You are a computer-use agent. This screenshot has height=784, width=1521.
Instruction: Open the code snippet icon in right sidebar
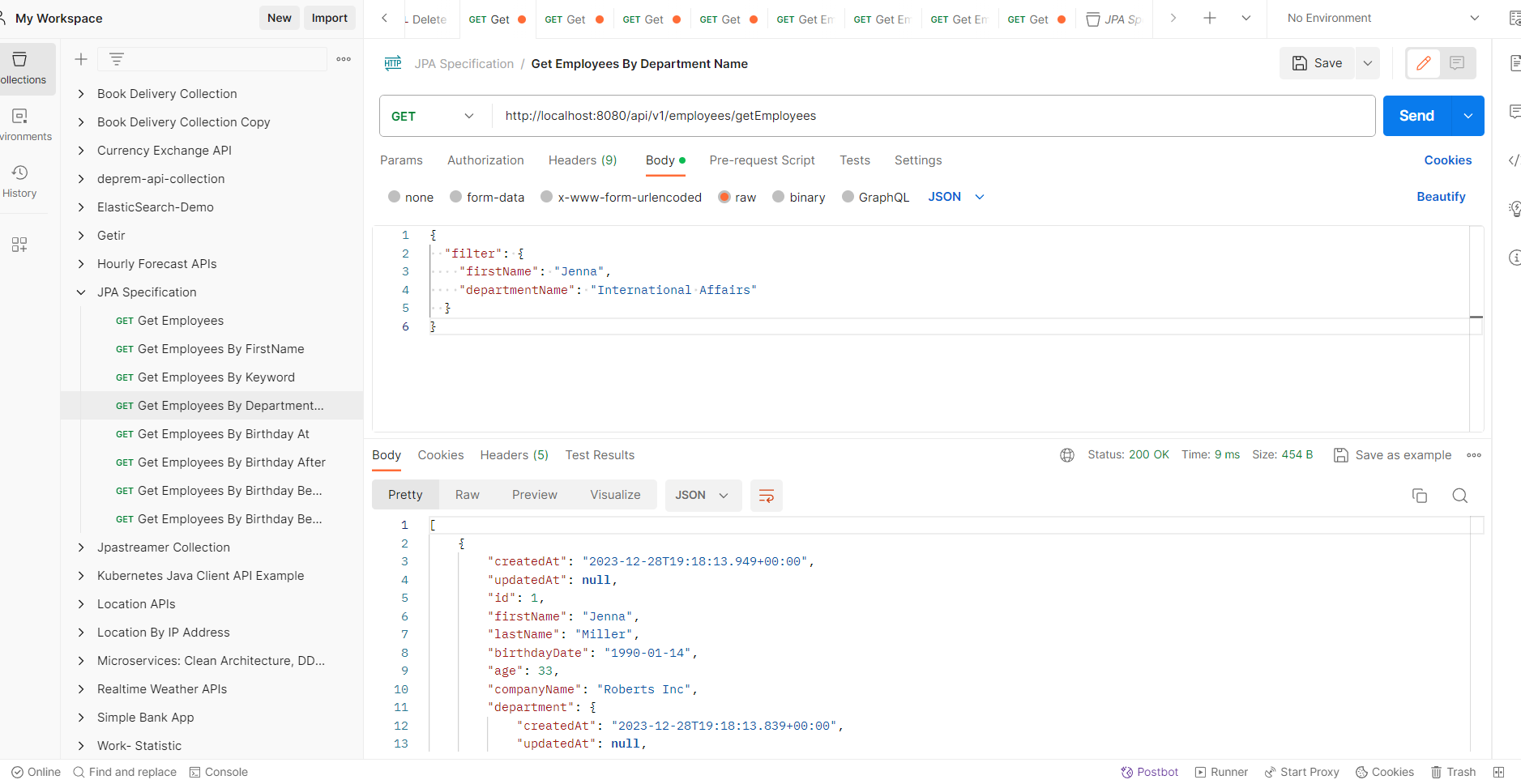pos(1514,160)
